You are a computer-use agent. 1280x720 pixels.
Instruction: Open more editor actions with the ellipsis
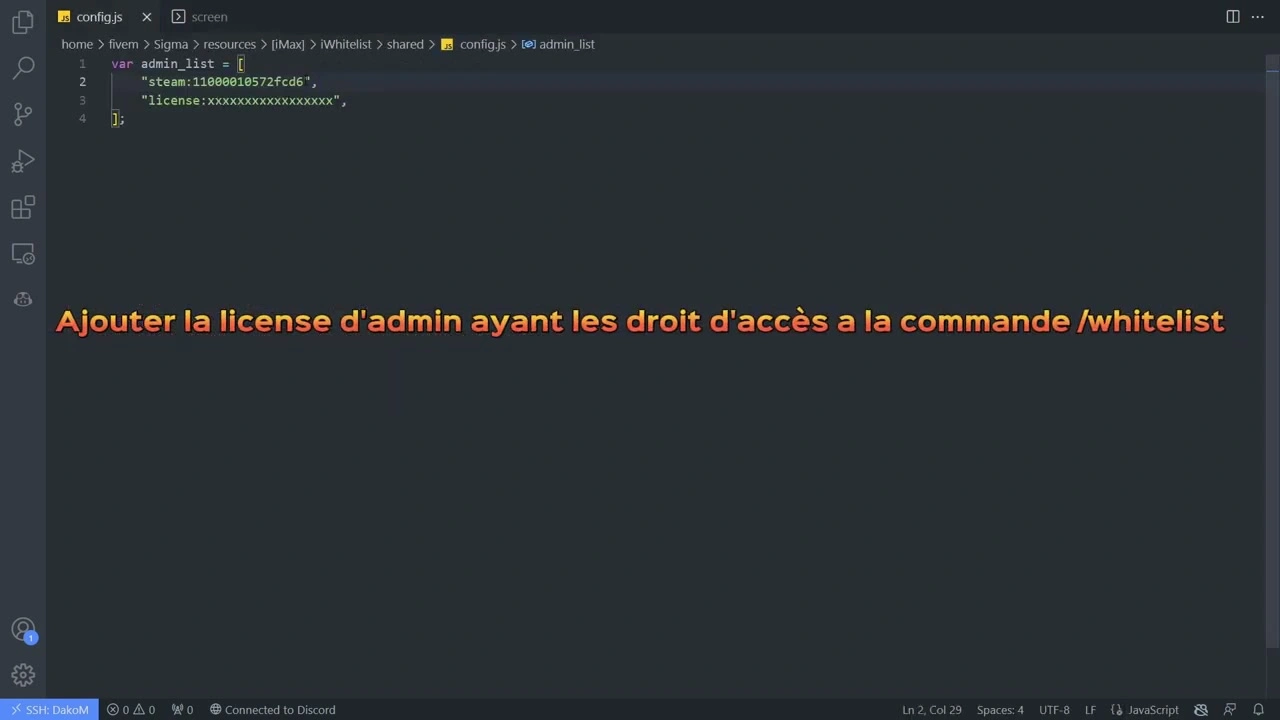pos(1257,16)
